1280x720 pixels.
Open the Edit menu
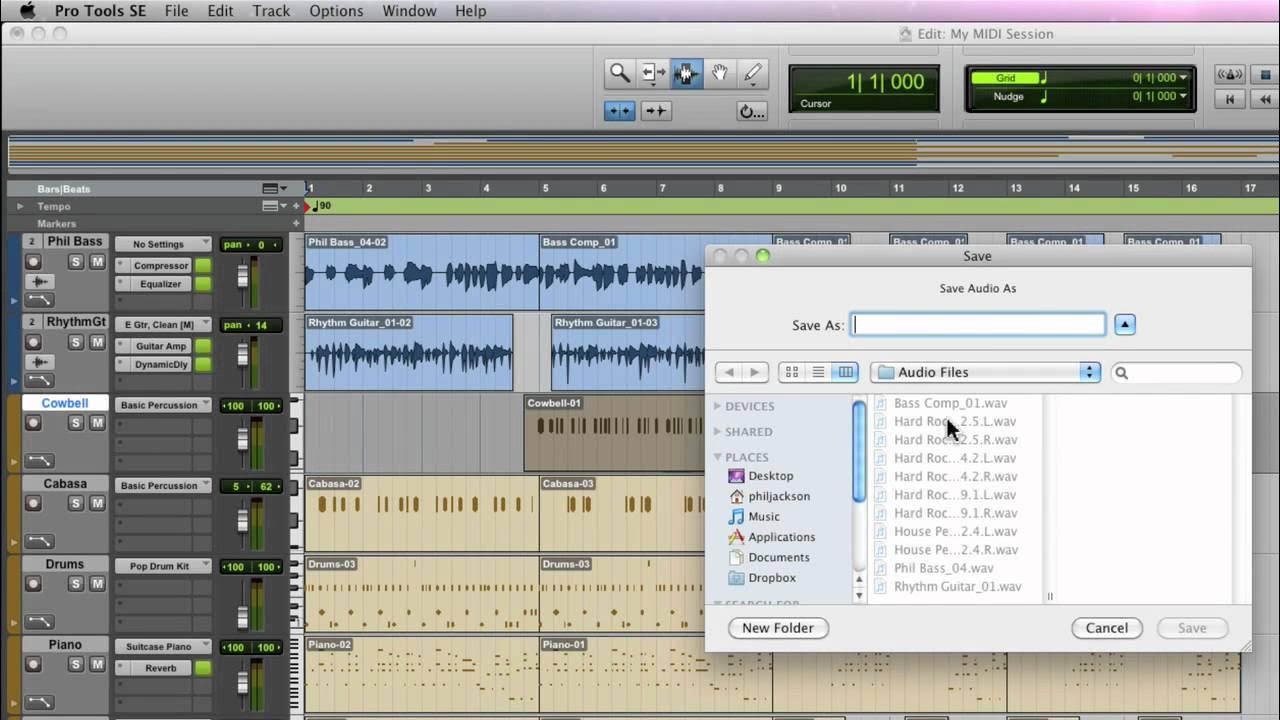pos(220,11)
